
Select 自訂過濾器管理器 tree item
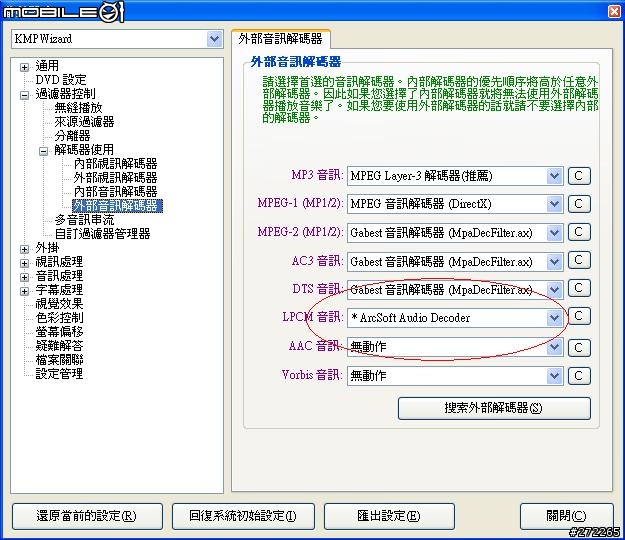pyautogui.click(x=102, y=234)
